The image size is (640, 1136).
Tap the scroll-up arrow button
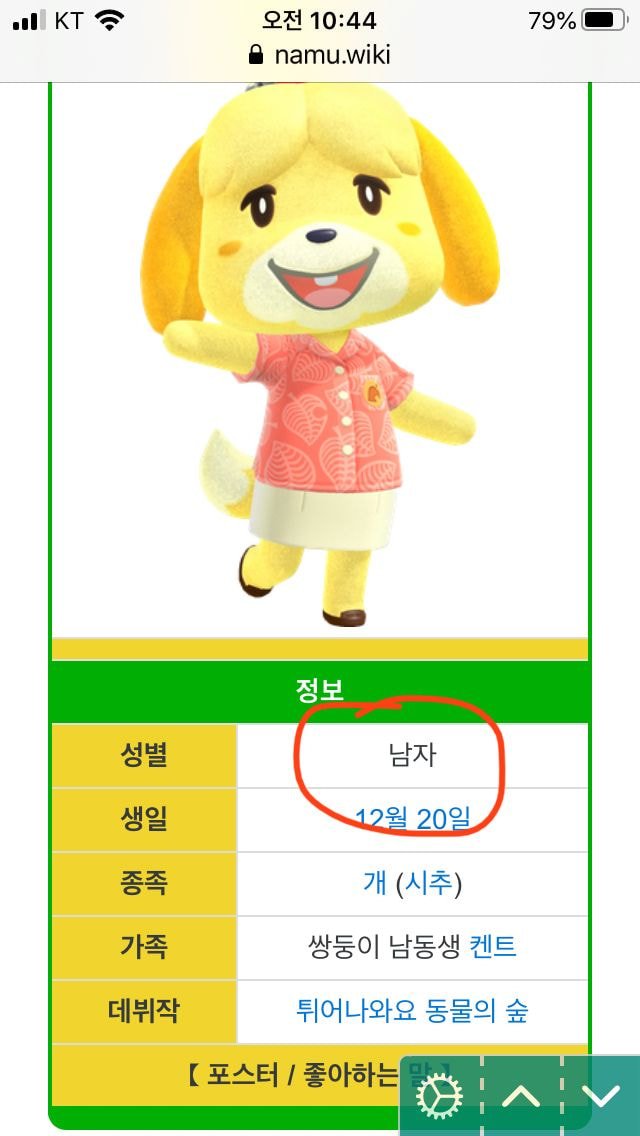tap(521, 1097)
